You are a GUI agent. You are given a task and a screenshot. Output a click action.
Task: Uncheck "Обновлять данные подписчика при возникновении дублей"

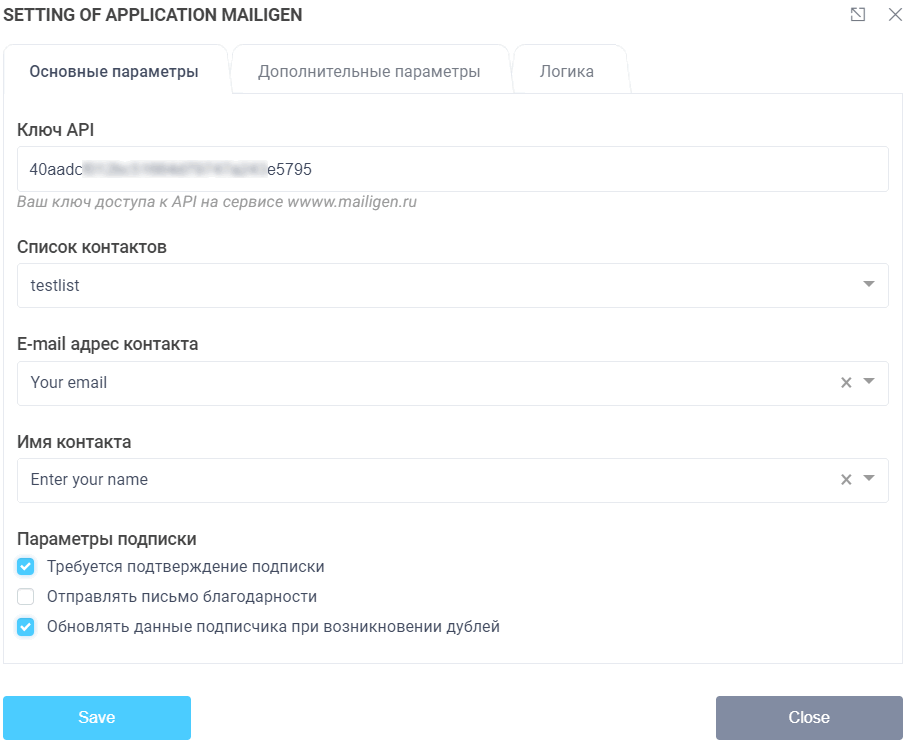(25, 627)
